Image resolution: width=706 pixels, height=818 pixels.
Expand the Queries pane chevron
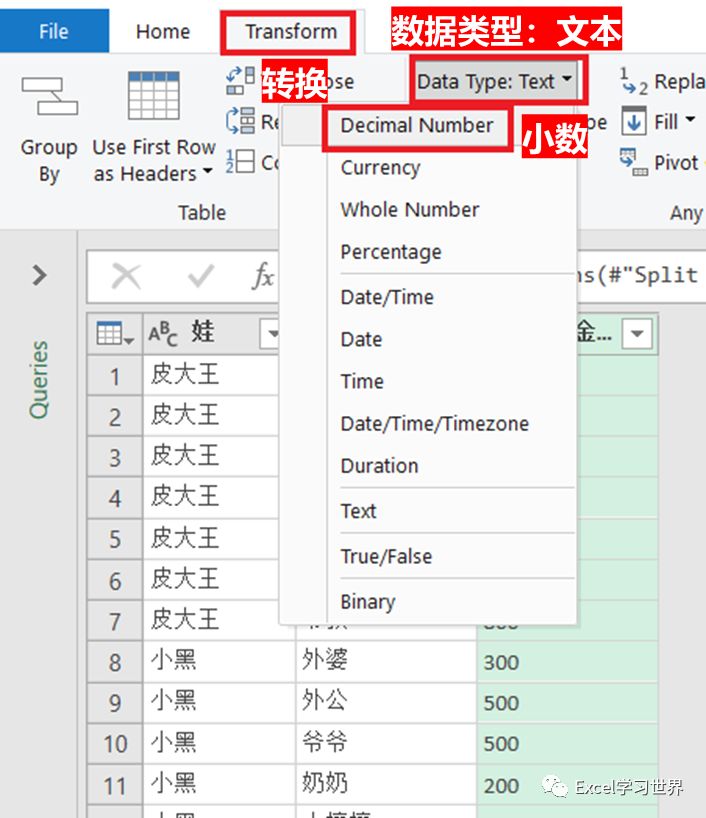pyautogui.click(x=40, y=275)
